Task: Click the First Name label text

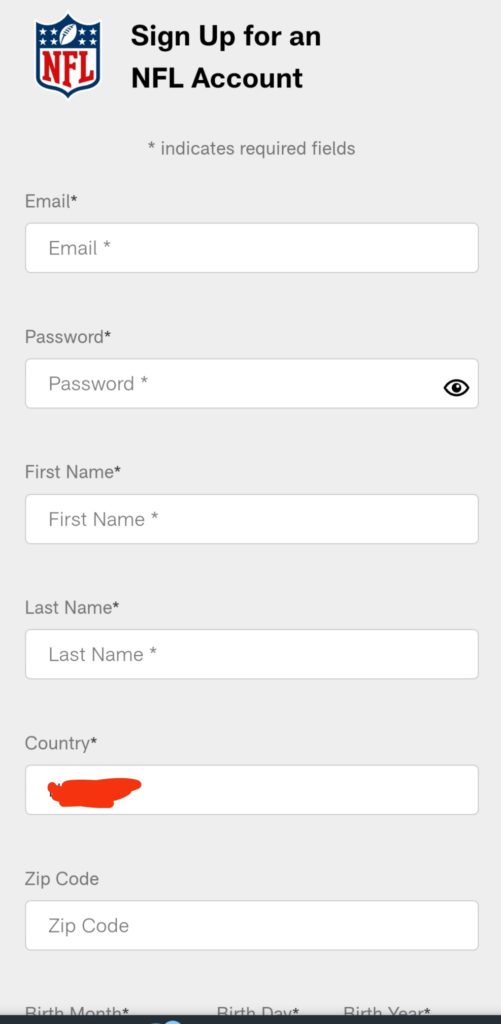Action: [73, 472]
